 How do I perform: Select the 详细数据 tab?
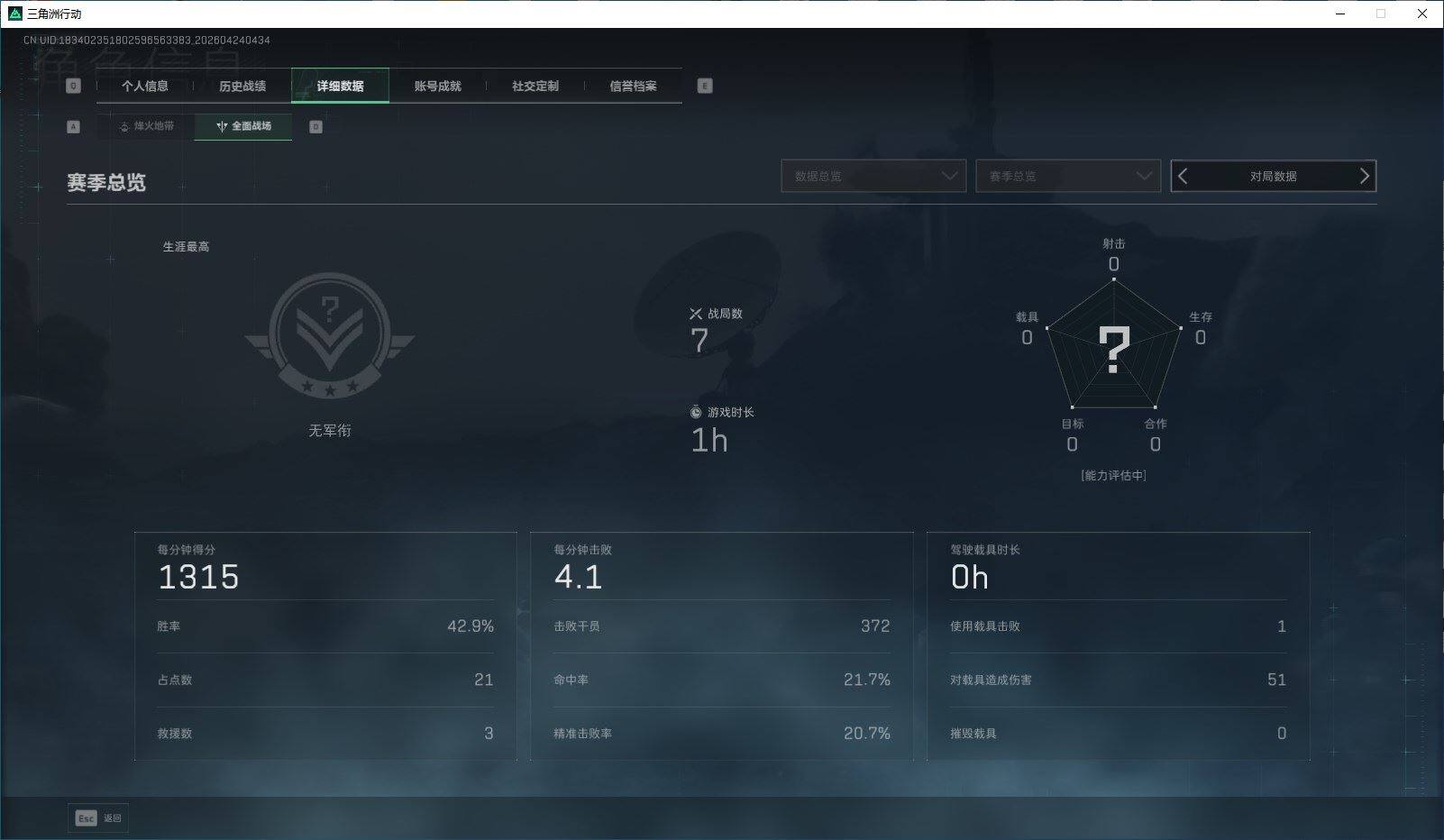(x=340, y=86)
